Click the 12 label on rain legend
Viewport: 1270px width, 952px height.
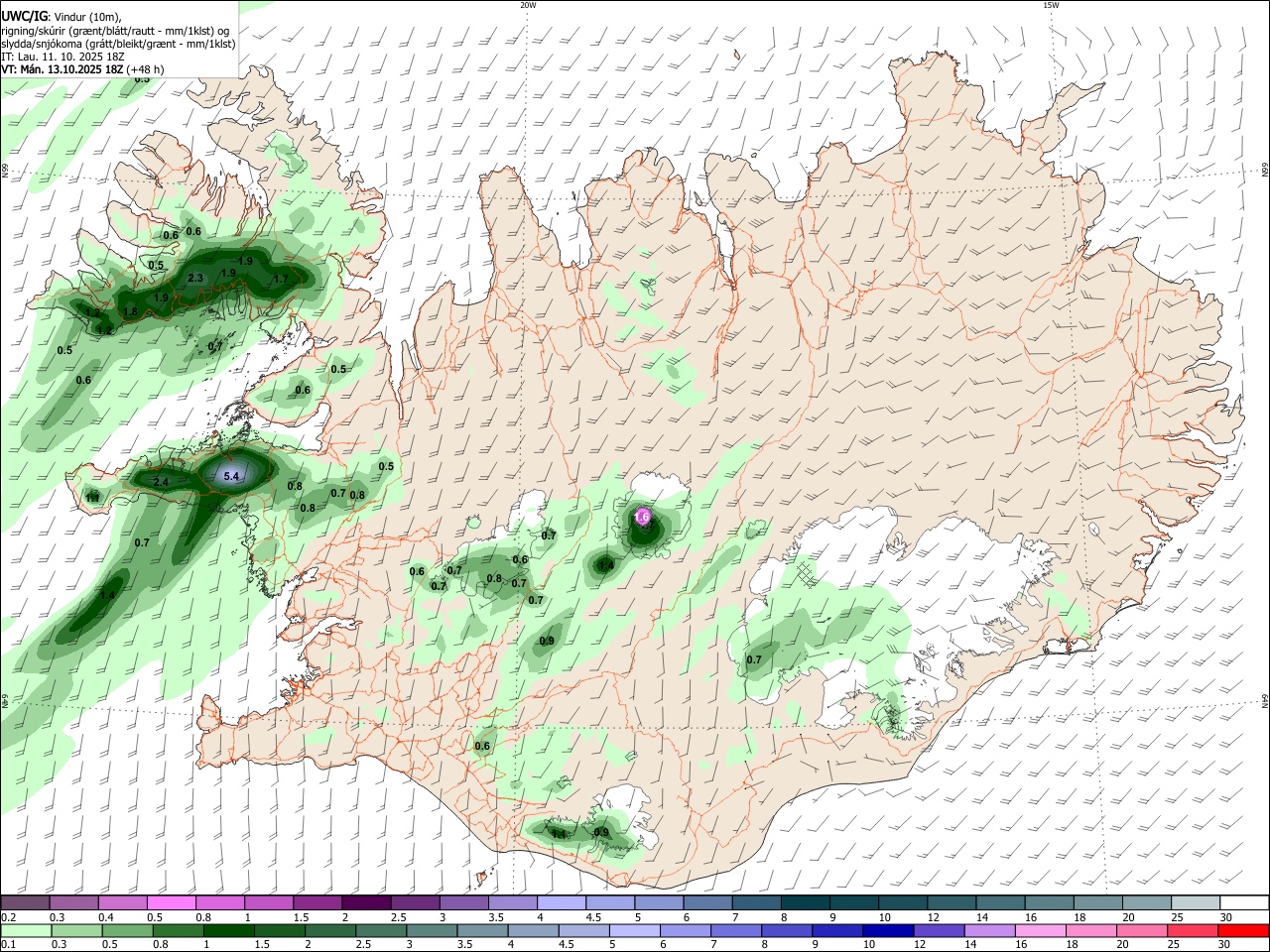[x=920, y=945]
